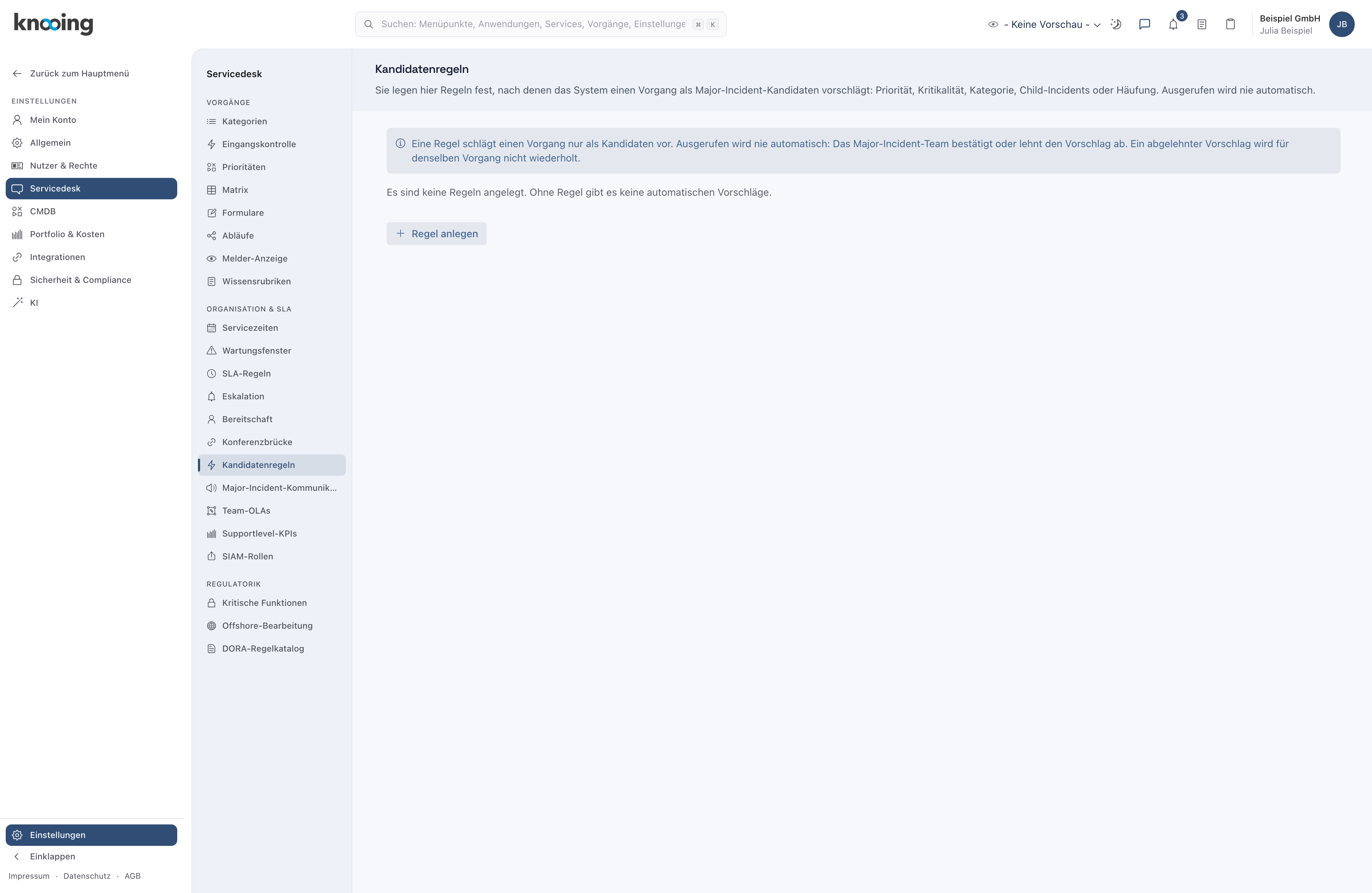Select Wartungsfenster menu item
1372x893 pixels.
(x=272, y=350)
